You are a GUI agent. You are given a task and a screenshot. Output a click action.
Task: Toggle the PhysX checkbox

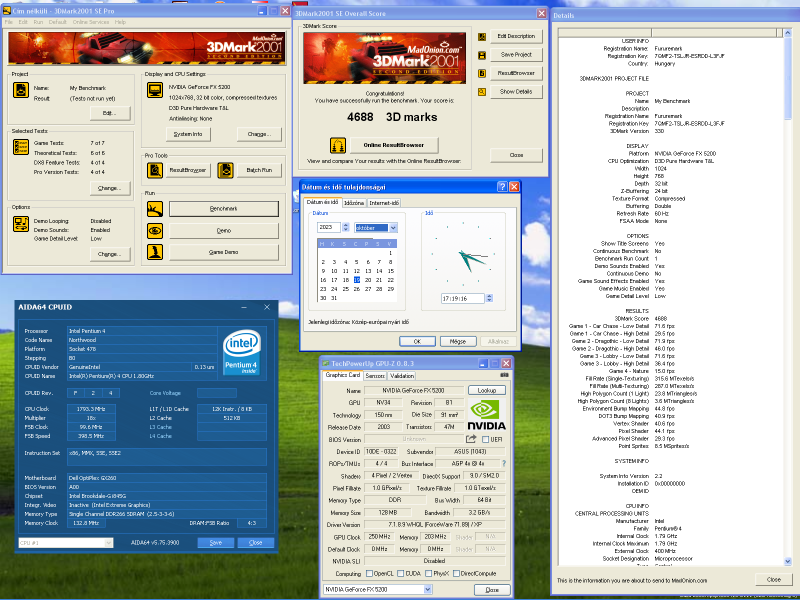point(429,573)
